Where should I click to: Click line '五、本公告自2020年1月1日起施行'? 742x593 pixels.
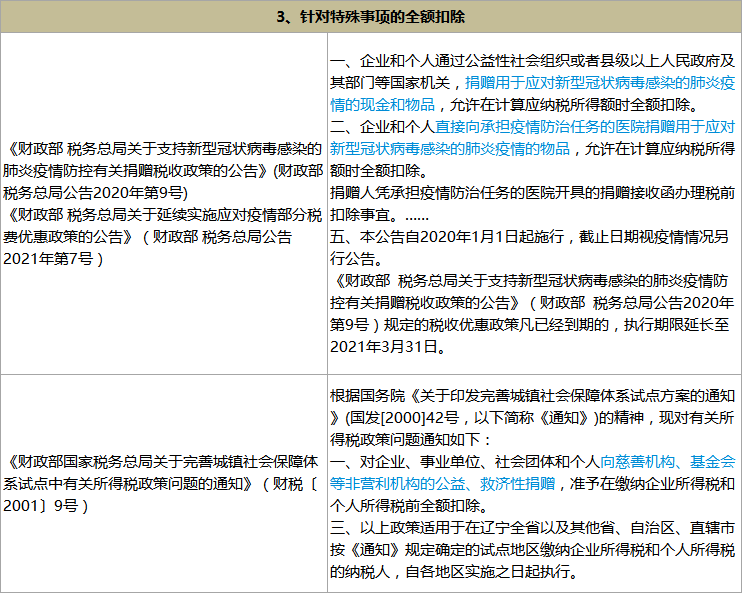447,237
